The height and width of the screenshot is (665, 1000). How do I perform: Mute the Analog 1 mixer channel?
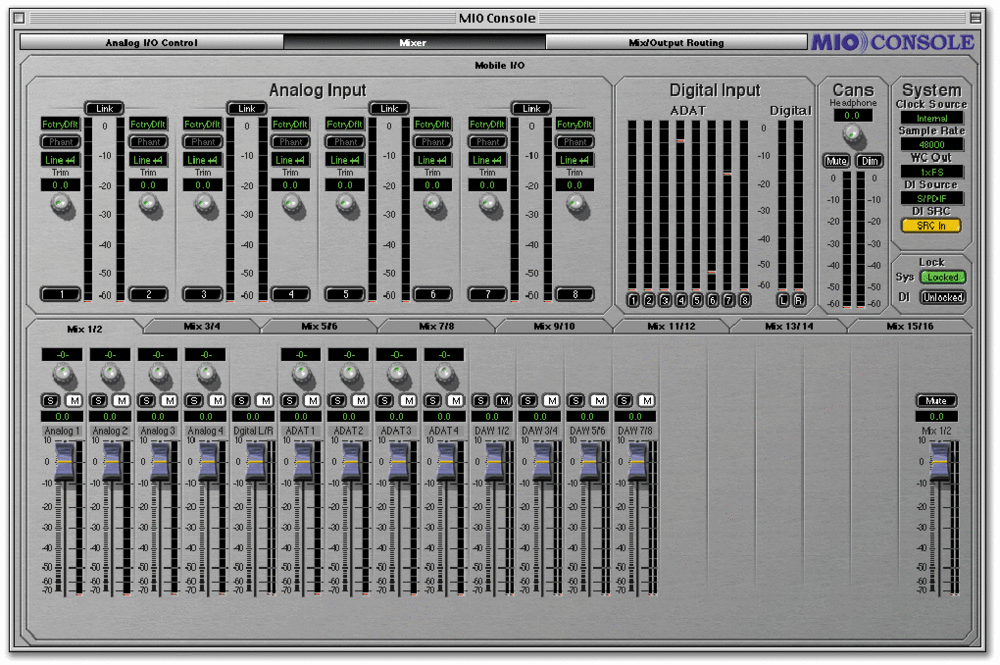point(74,400)
